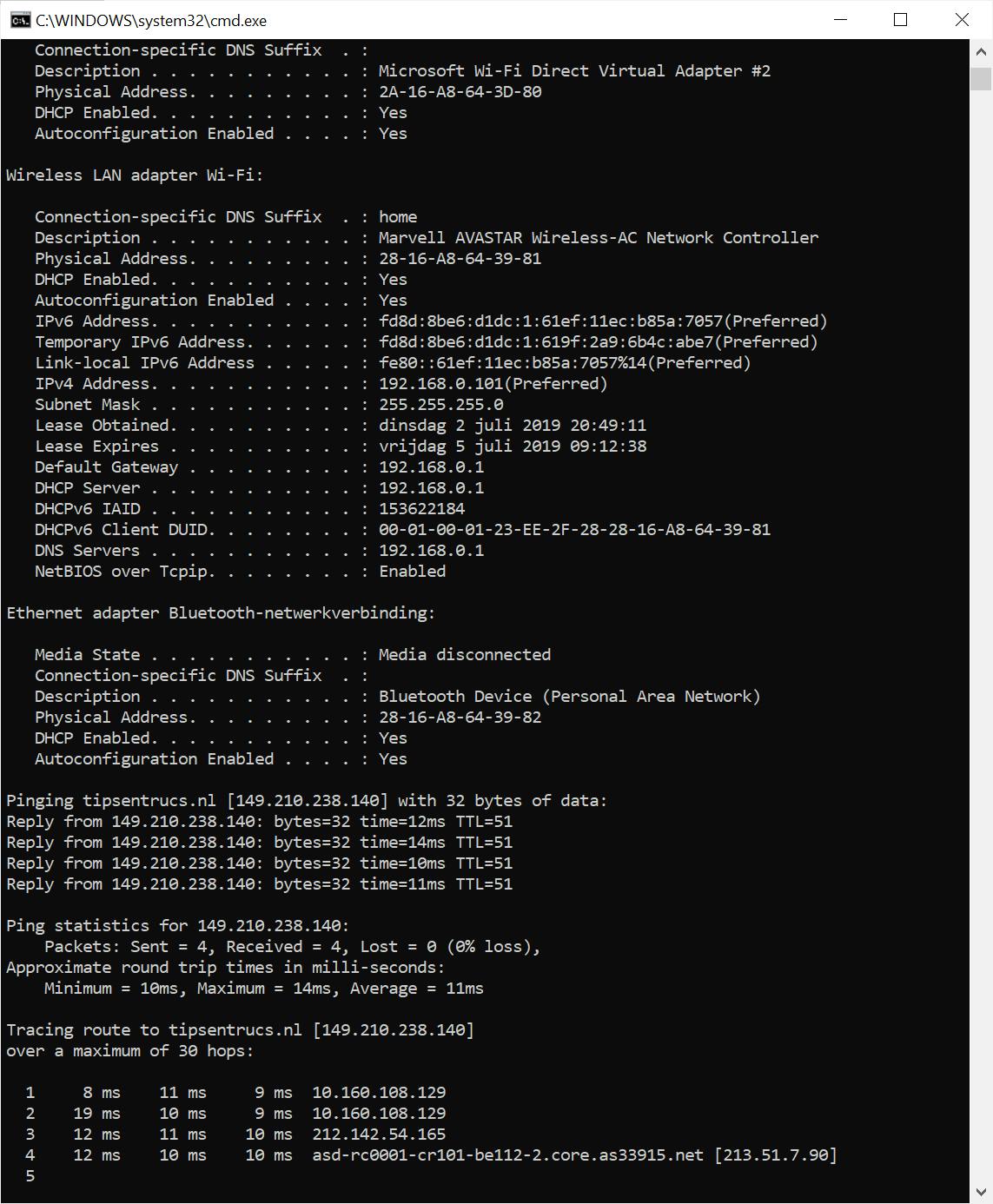Click the empty scrollbar track below the thumb
This screenshot has height=1204, width=993.
pyautogui.click(x=981, y=608)
